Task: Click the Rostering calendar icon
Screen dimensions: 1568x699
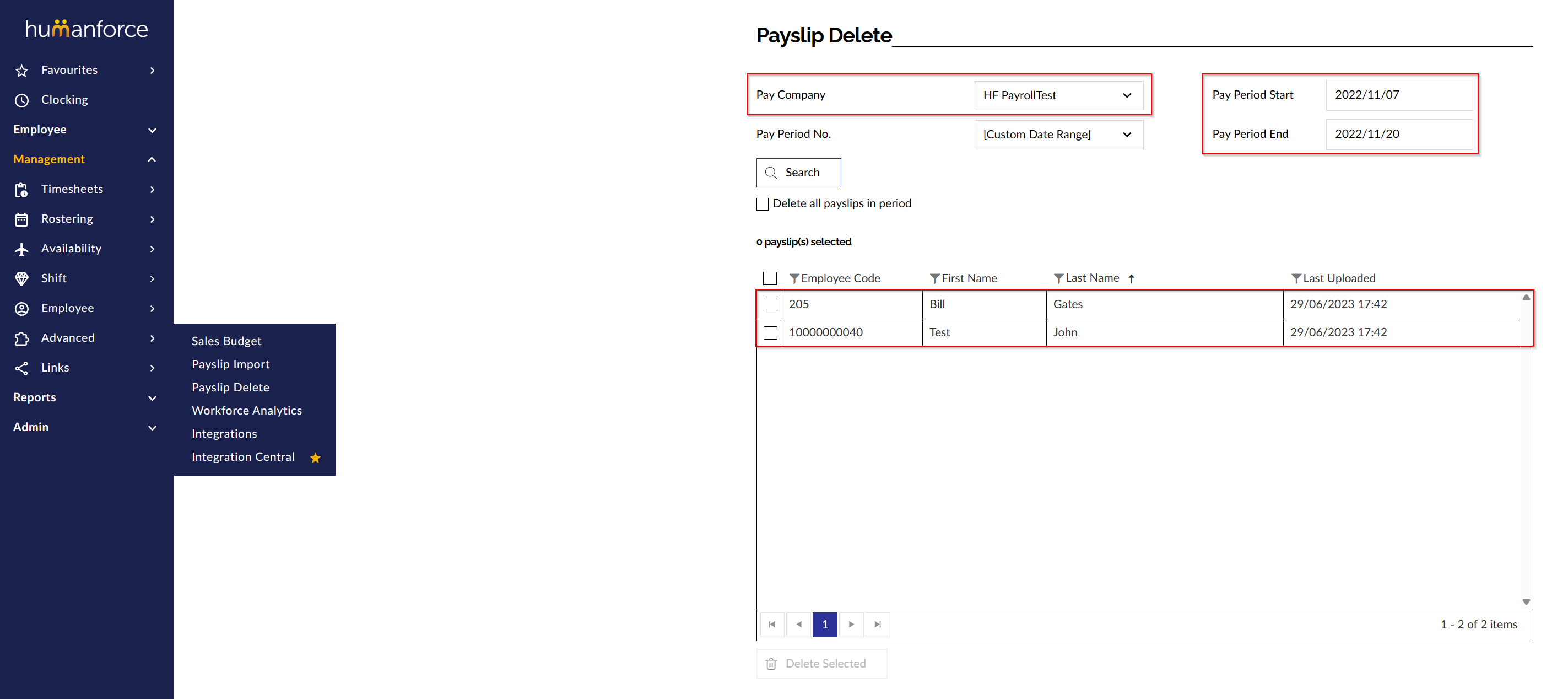Action: pyautogui.click(x=22, y=219)
